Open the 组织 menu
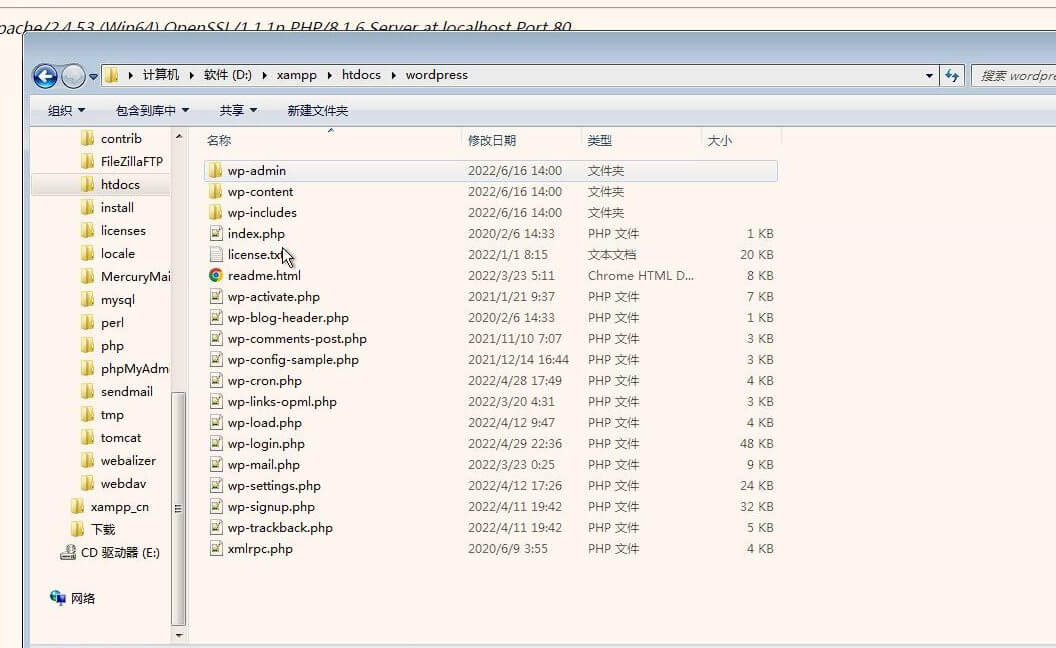Screen dimensions: 1056x648 tap(66, 110)
